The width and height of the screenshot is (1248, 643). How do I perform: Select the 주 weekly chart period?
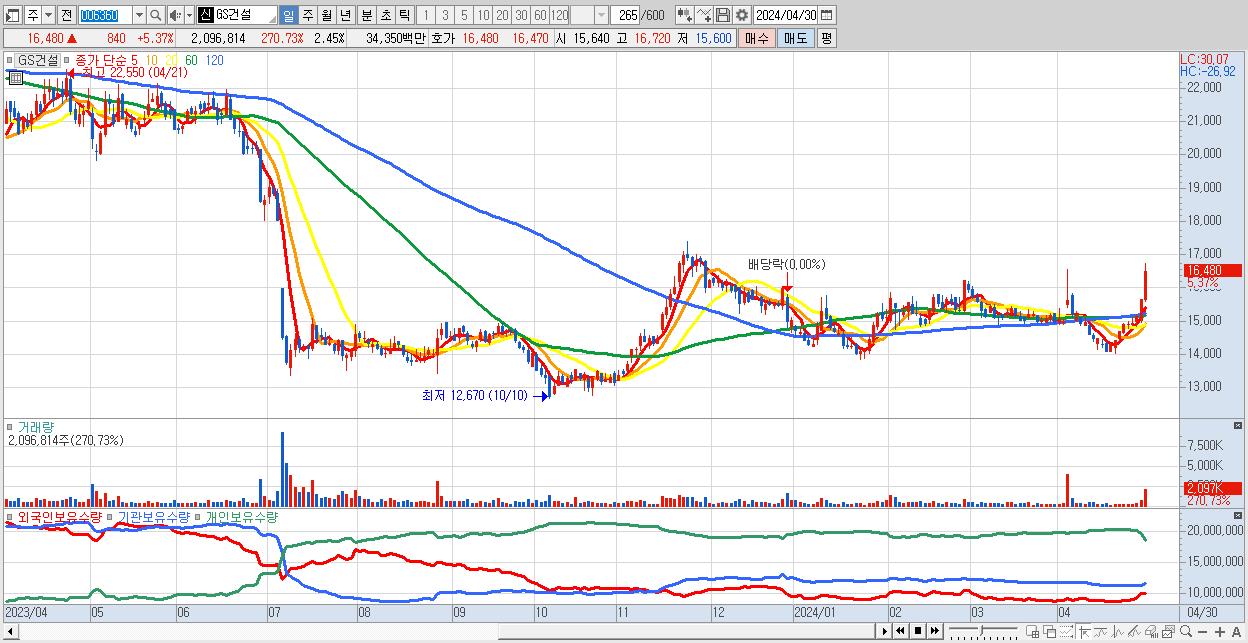307,15
